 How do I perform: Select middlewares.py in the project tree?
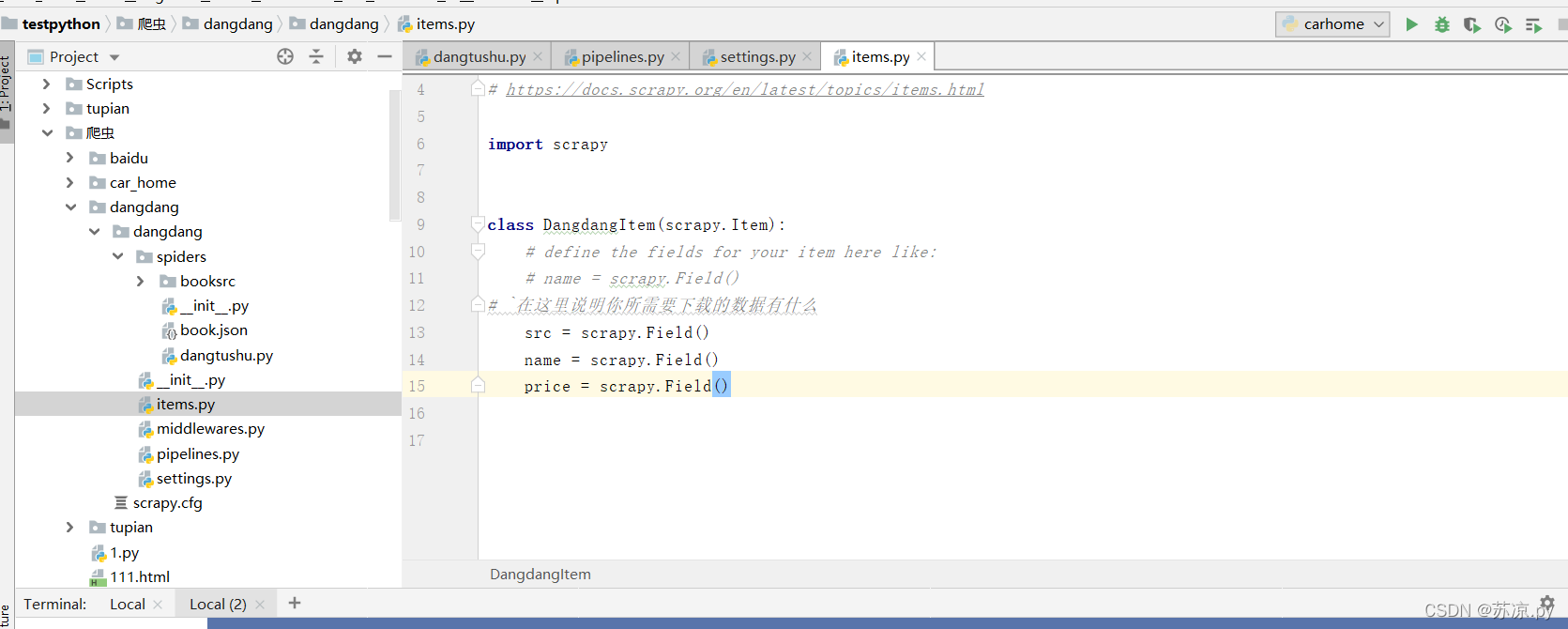pos(210,428)
